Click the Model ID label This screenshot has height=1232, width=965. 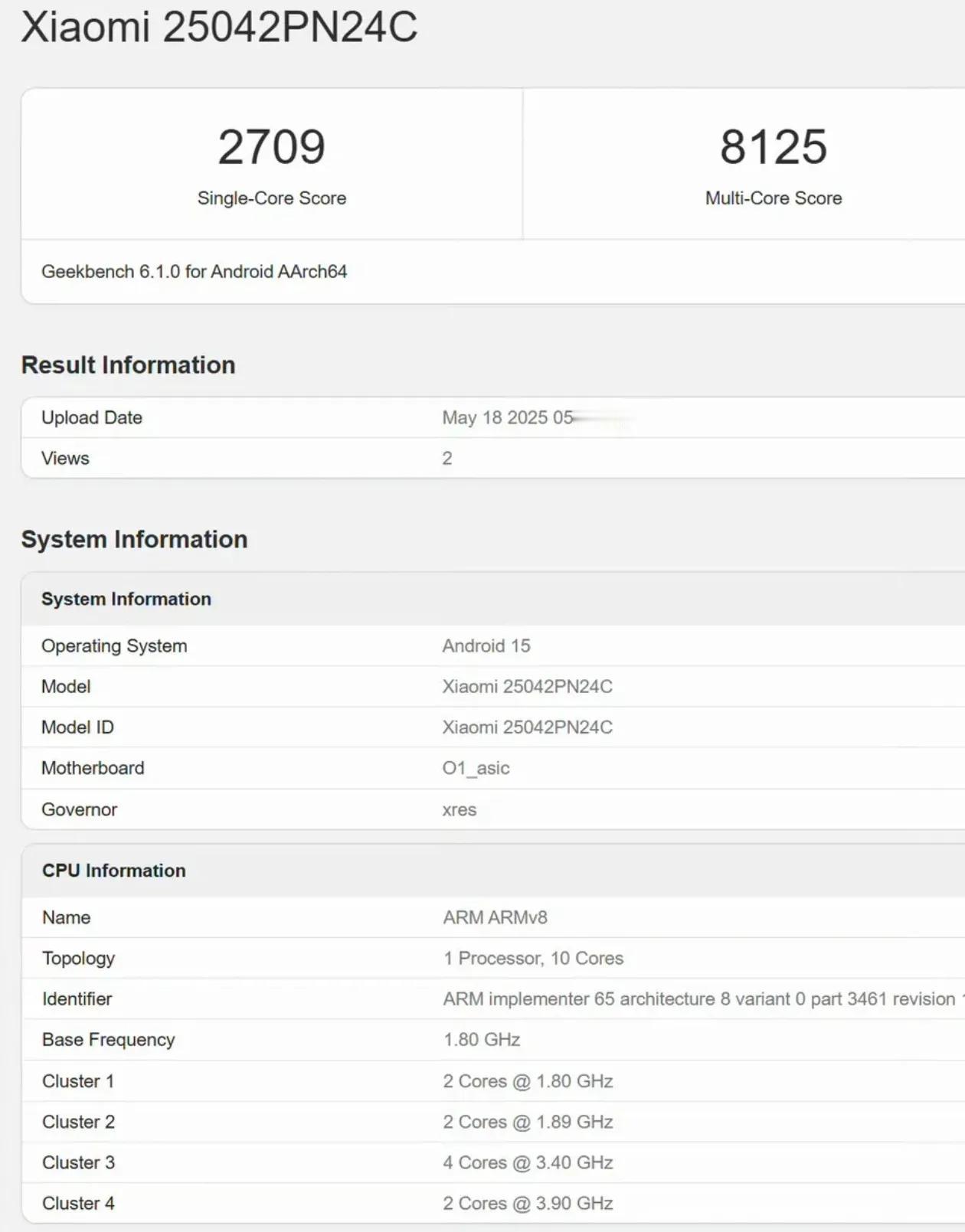tap(77, 727)
